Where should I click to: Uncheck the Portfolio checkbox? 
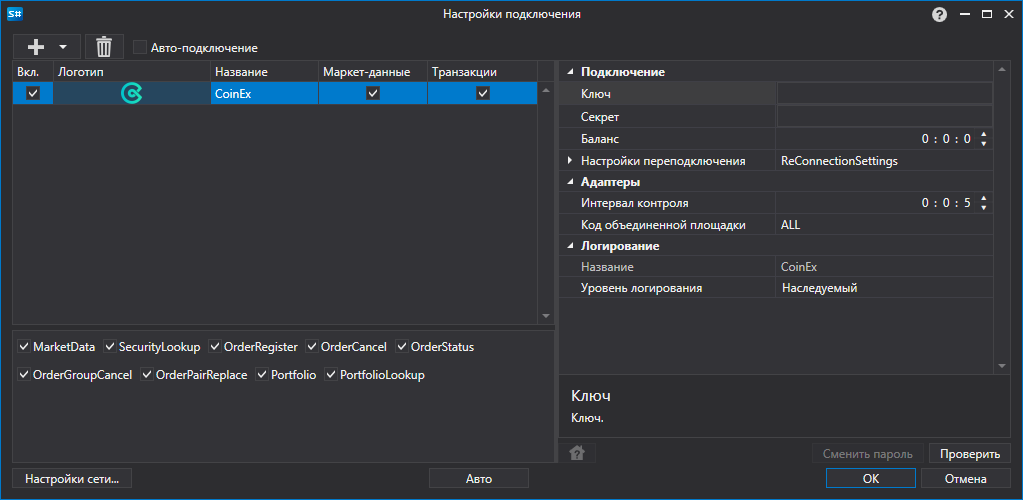tap(262, 375)
